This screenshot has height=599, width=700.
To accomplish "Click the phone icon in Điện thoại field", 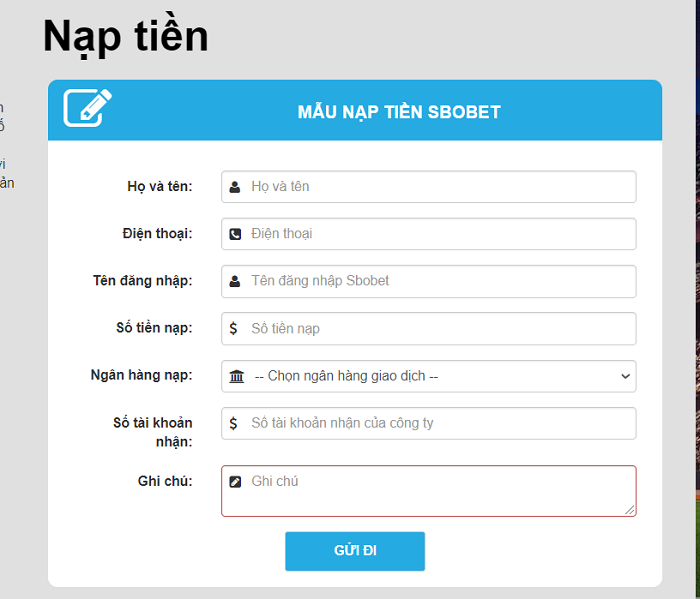I will pos(235,234).
